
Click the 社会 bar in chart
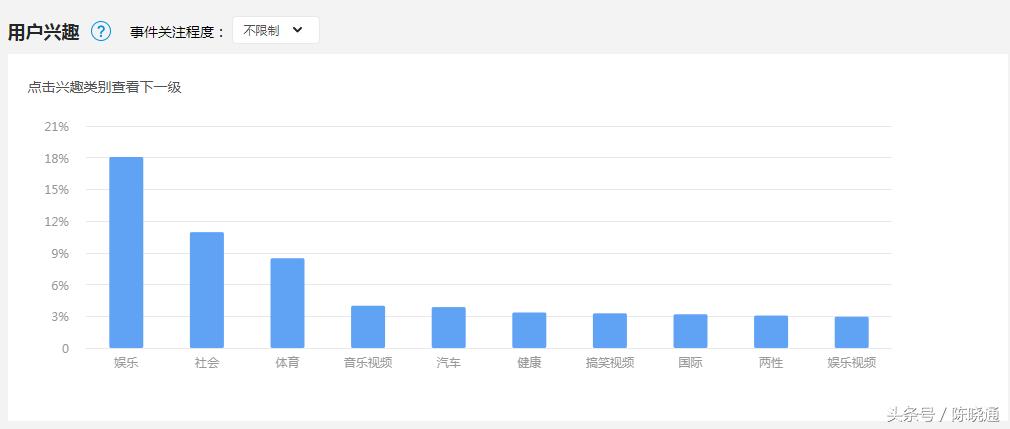[207, 290]
